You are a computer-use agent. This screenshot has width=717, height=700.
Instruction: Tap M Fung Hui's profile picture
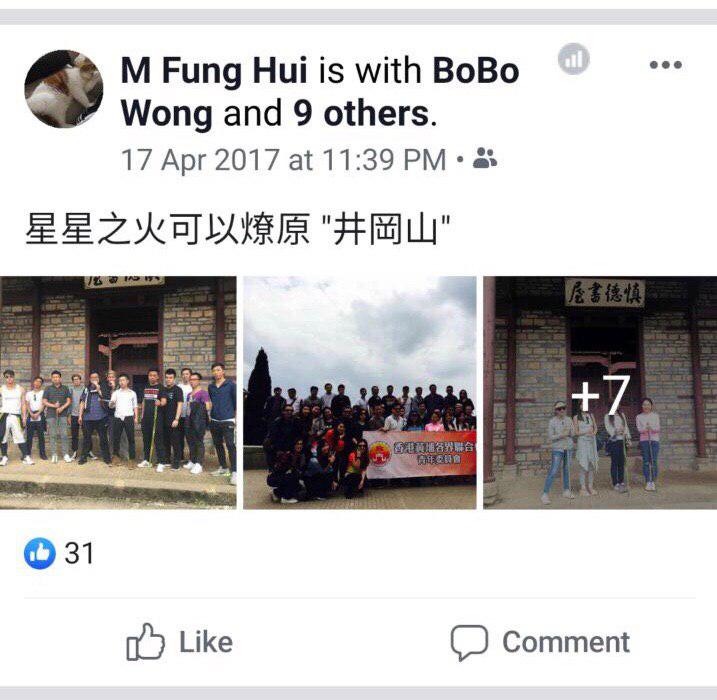[x=64, y=89]
